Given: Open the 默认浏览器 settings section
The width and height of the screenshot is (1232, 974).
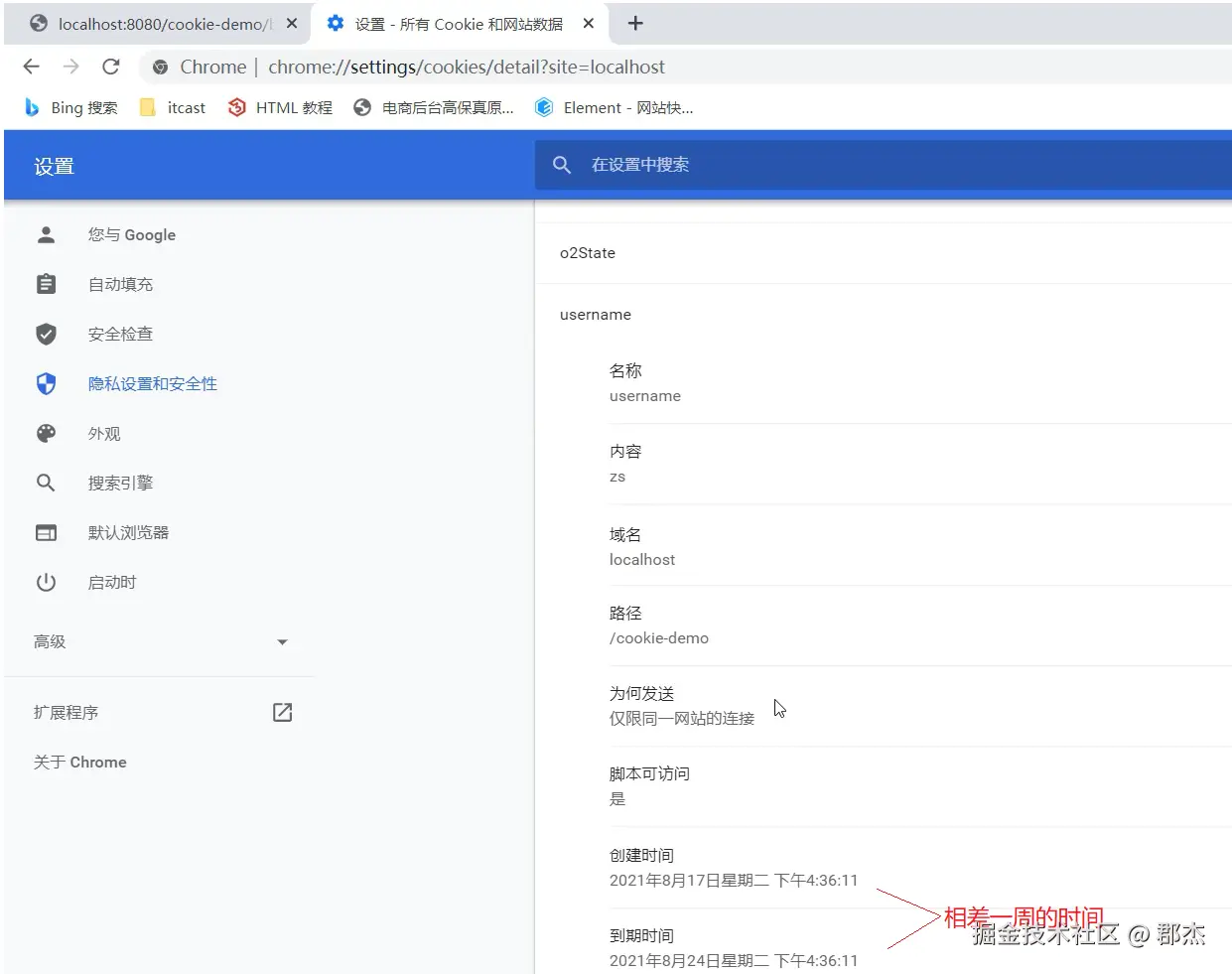Looking at the screenshot, I should tap(128, 532).
